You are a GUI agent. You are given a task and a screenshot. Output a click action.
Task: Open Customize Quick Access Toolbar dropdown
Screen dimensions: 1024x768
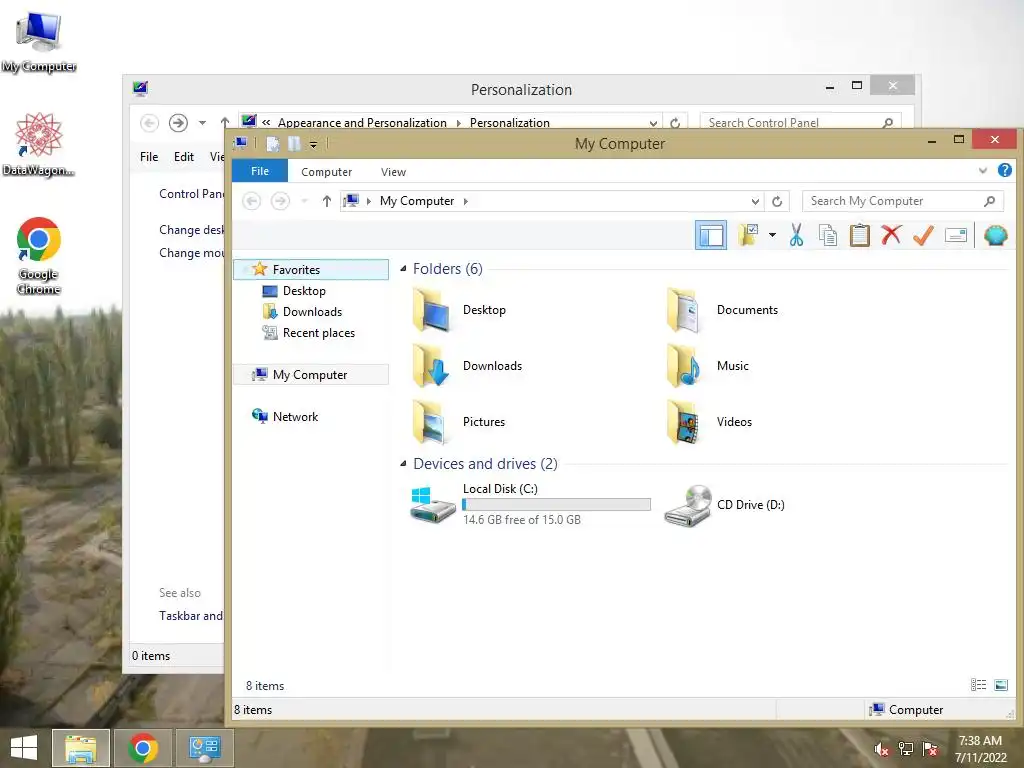[x=313, y=144]
